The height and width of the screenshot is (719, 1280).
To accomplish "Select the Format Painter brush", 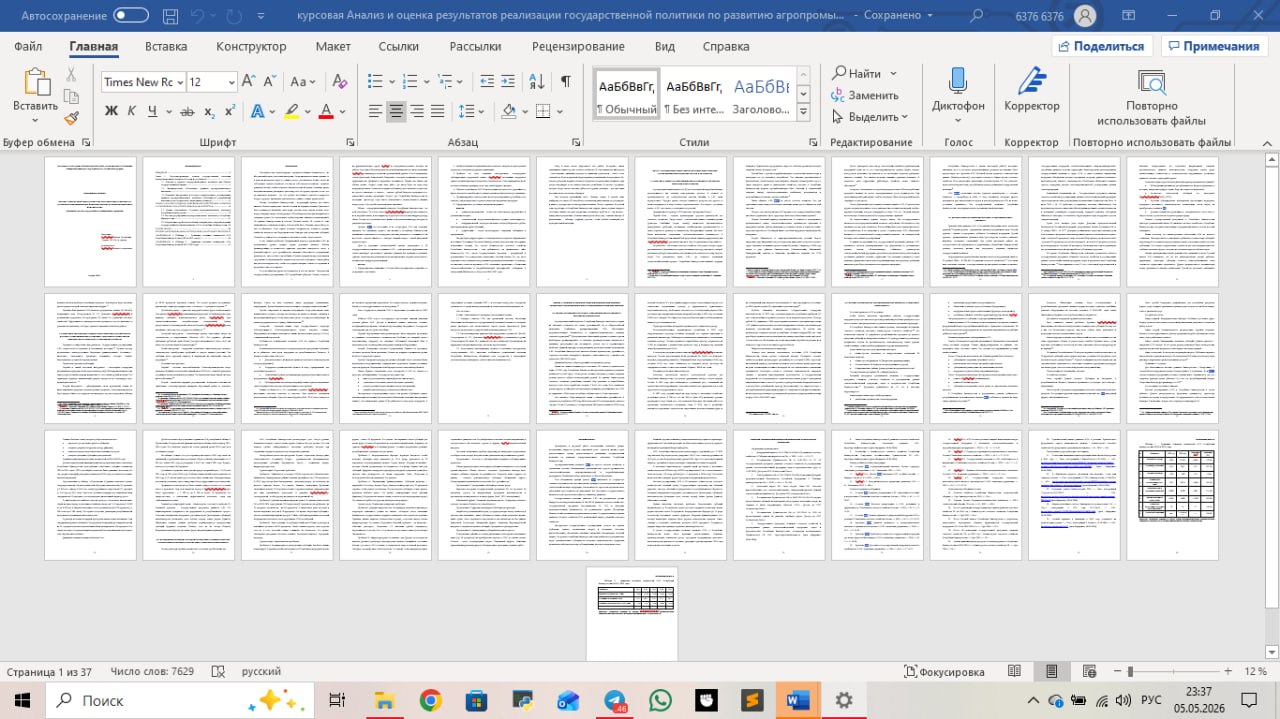I will [71, 117].
